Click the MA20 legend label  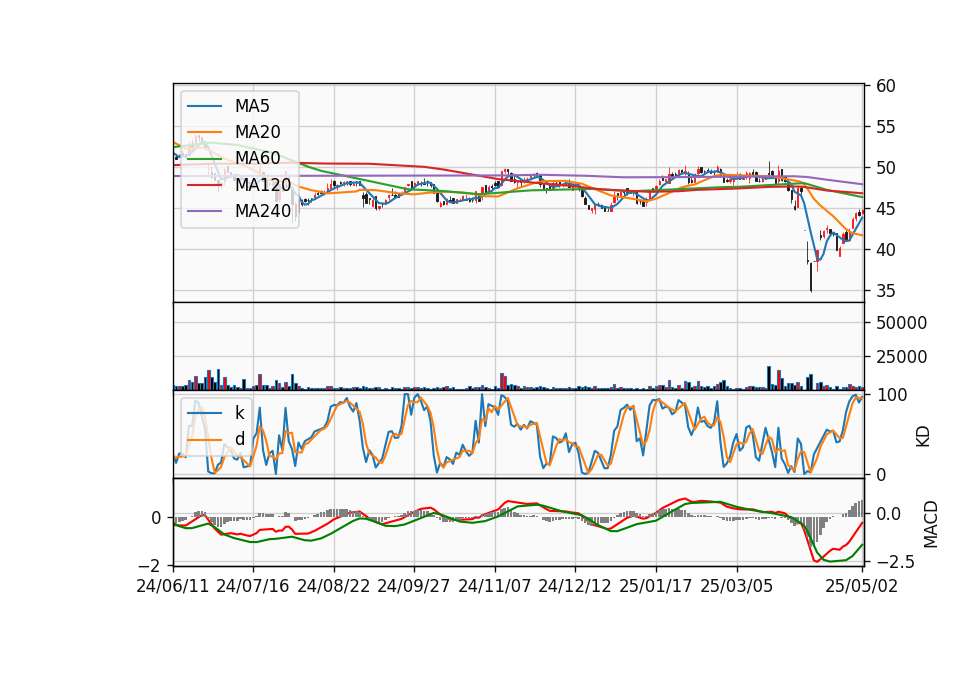257,132
